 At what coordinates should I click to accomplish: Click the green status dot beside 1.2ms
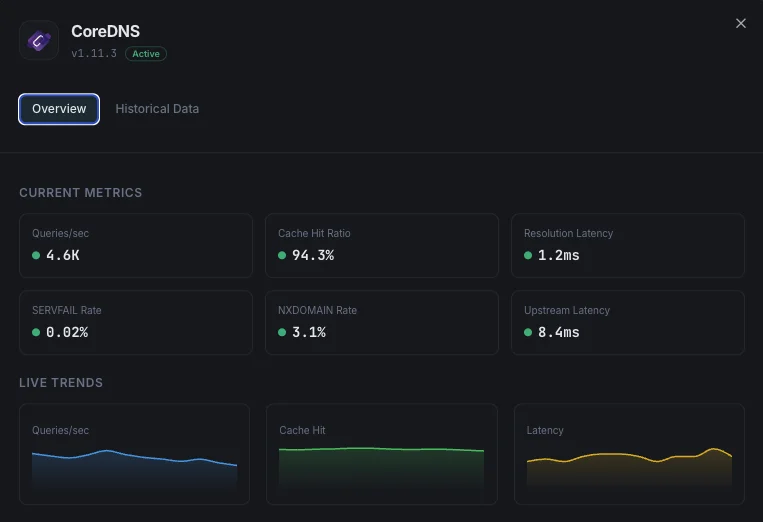pyautogui.click(x=528, y=255)
